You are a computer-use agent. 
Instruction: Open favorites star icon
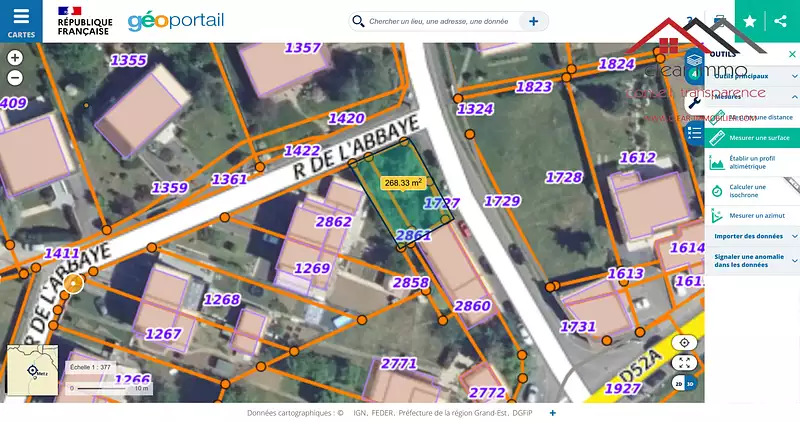pos(750,21)
